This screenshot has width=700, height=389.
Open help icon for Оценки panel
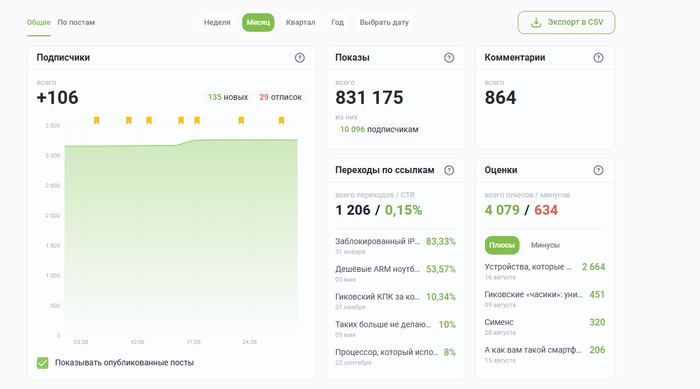click(598, 170)
